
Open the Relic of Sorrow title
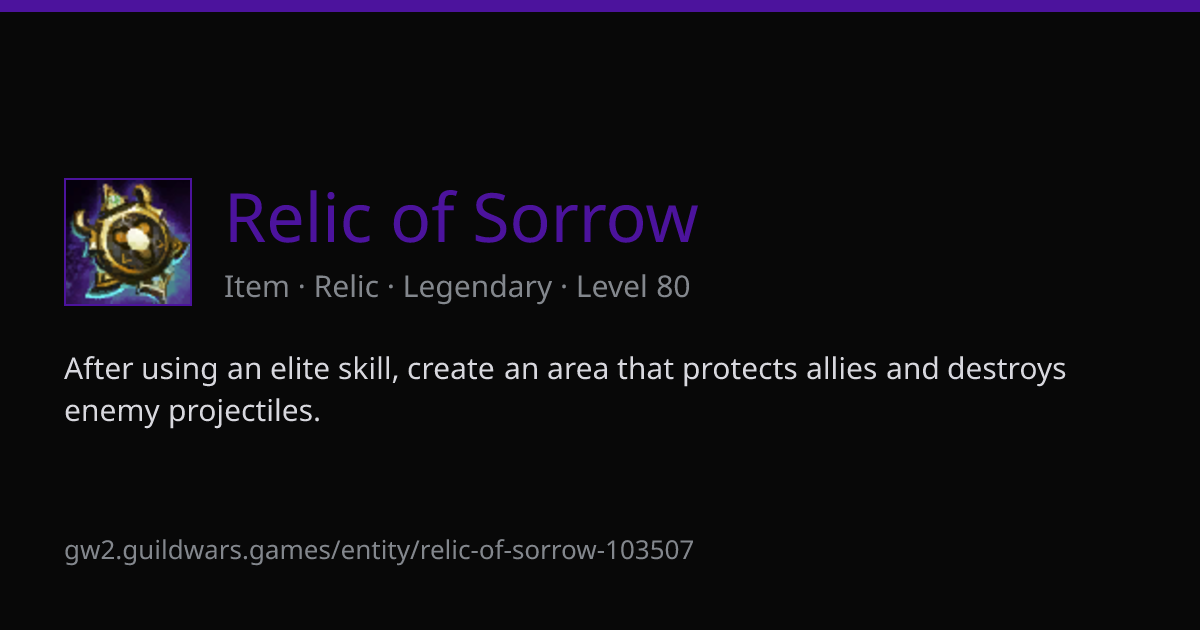462,217
